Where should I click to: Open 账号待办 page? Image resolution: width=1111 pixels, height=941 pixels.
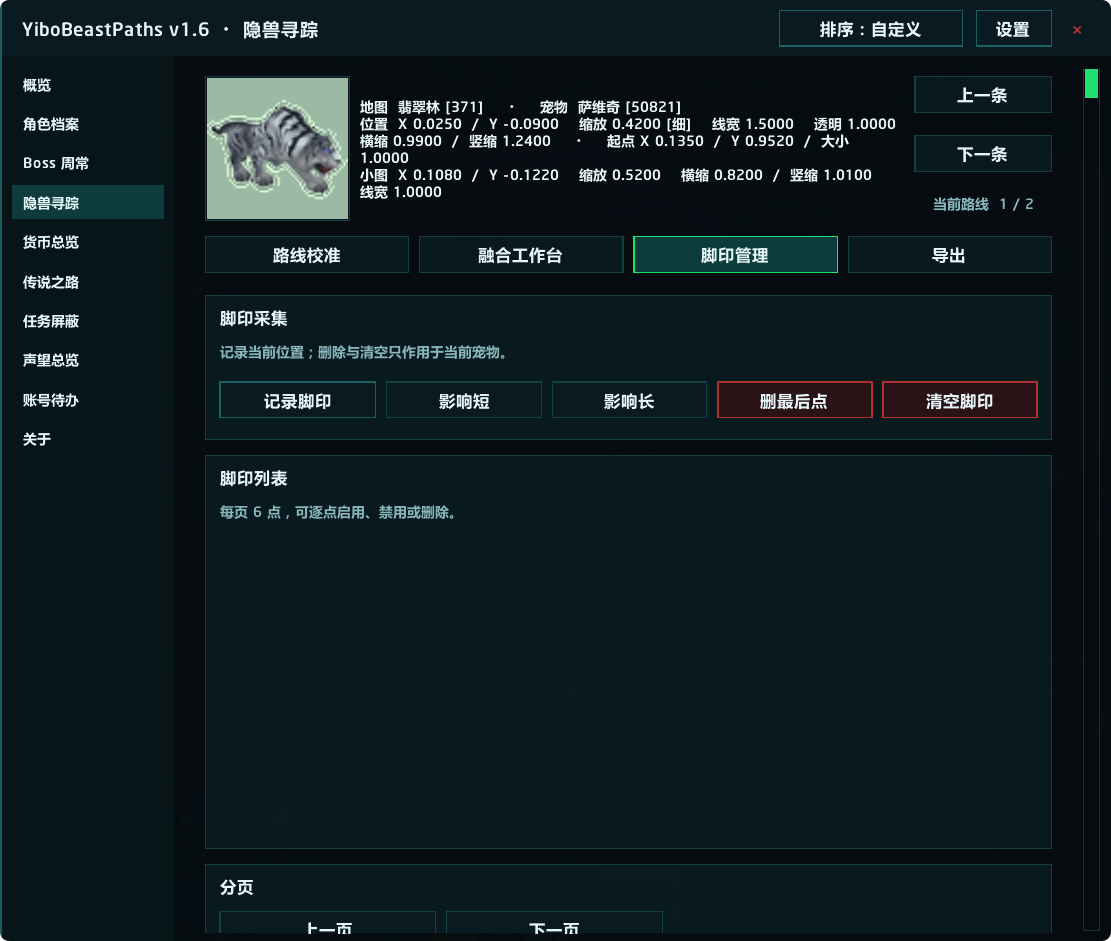pyautogui.click(x=88, y=400)
